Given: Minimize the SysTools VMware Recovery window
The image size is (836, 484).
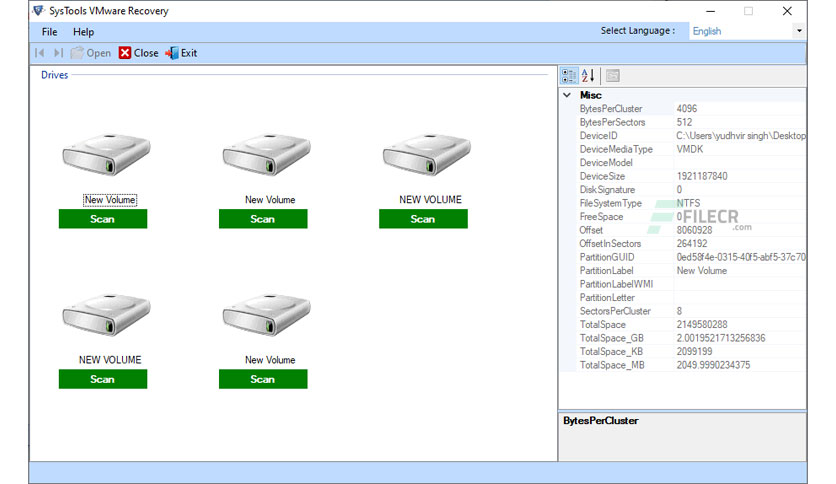Looking at the screenshot, I should pyautogui.click(x=710, y=11).
